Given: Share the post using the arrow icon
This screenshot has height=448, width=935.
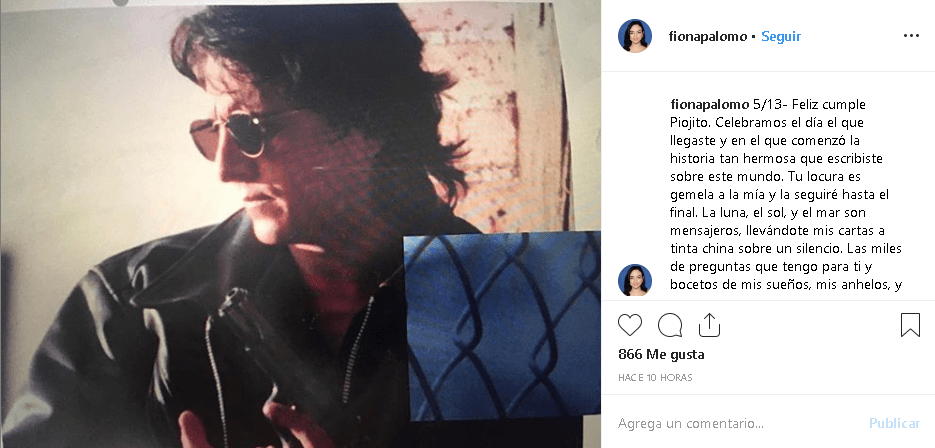Looking at the screenshot, I should pos(709,325).
